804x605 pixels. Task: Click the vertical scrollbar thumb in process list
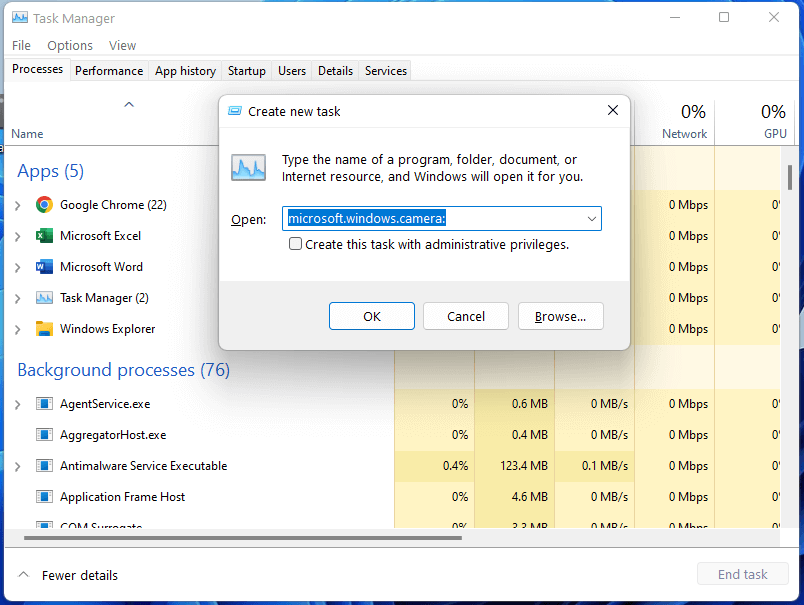[790, 177]
